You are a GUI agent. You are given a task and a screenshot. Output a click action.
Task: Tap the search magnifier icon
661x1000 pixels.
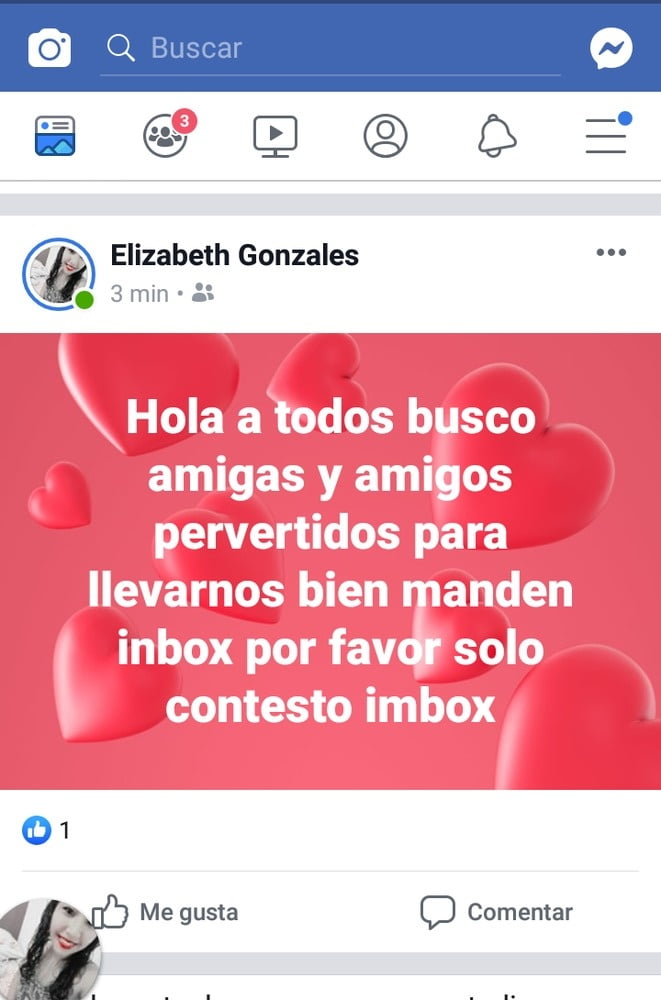tap(120, 48)
